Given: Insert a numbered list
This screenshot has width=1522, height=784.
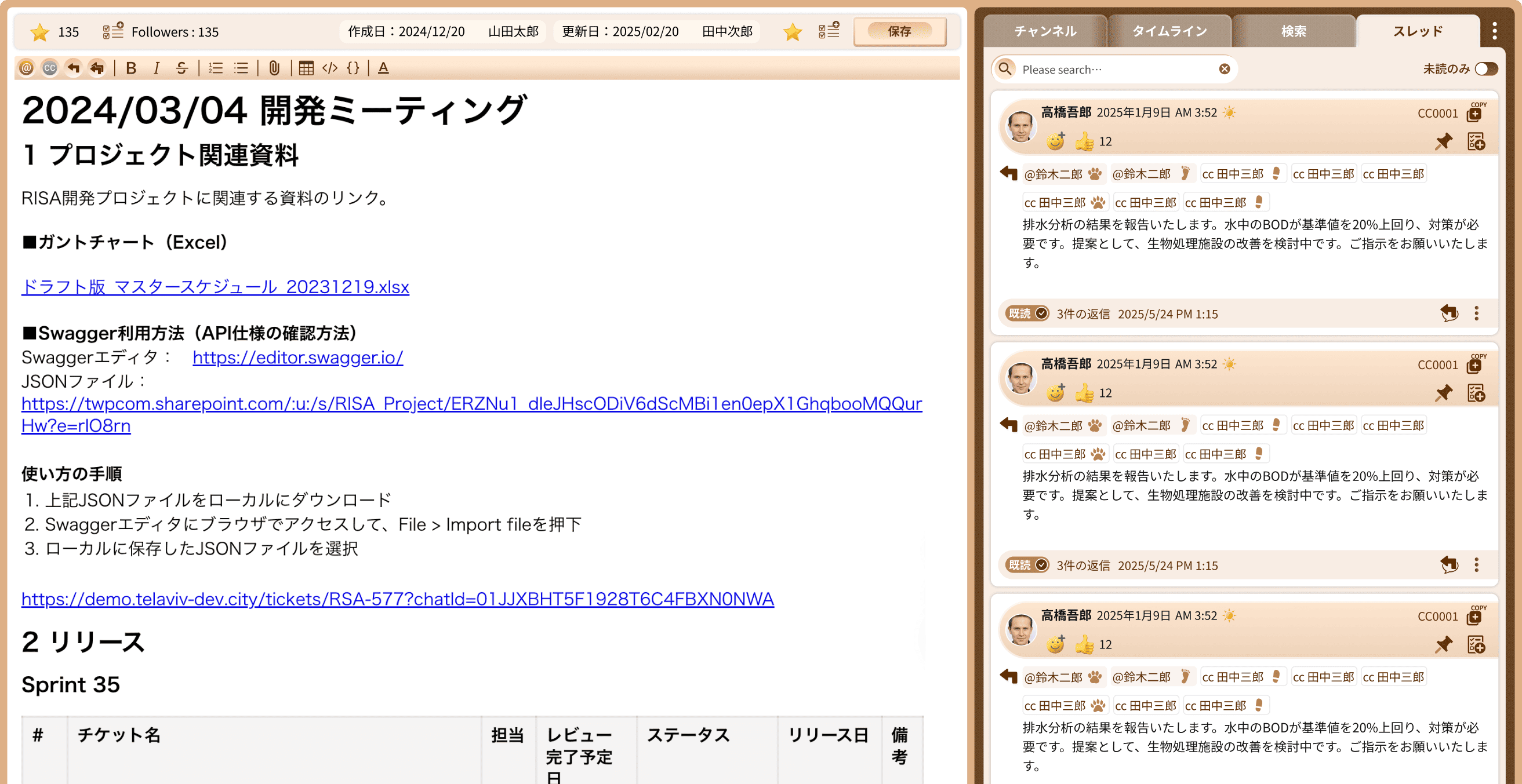Looking at the screenshot, I should click(x=216, y=68).
